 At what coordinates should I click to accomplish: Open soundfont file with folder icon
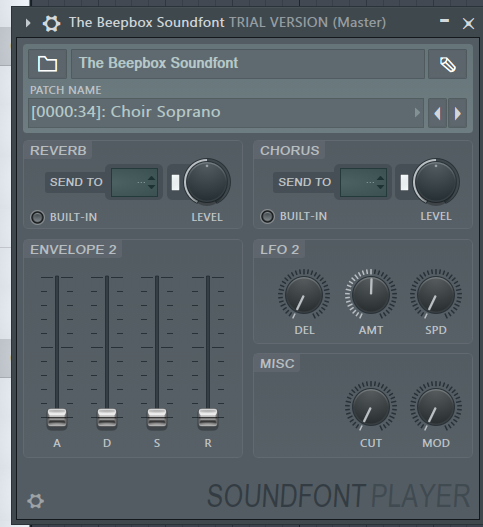47,64
